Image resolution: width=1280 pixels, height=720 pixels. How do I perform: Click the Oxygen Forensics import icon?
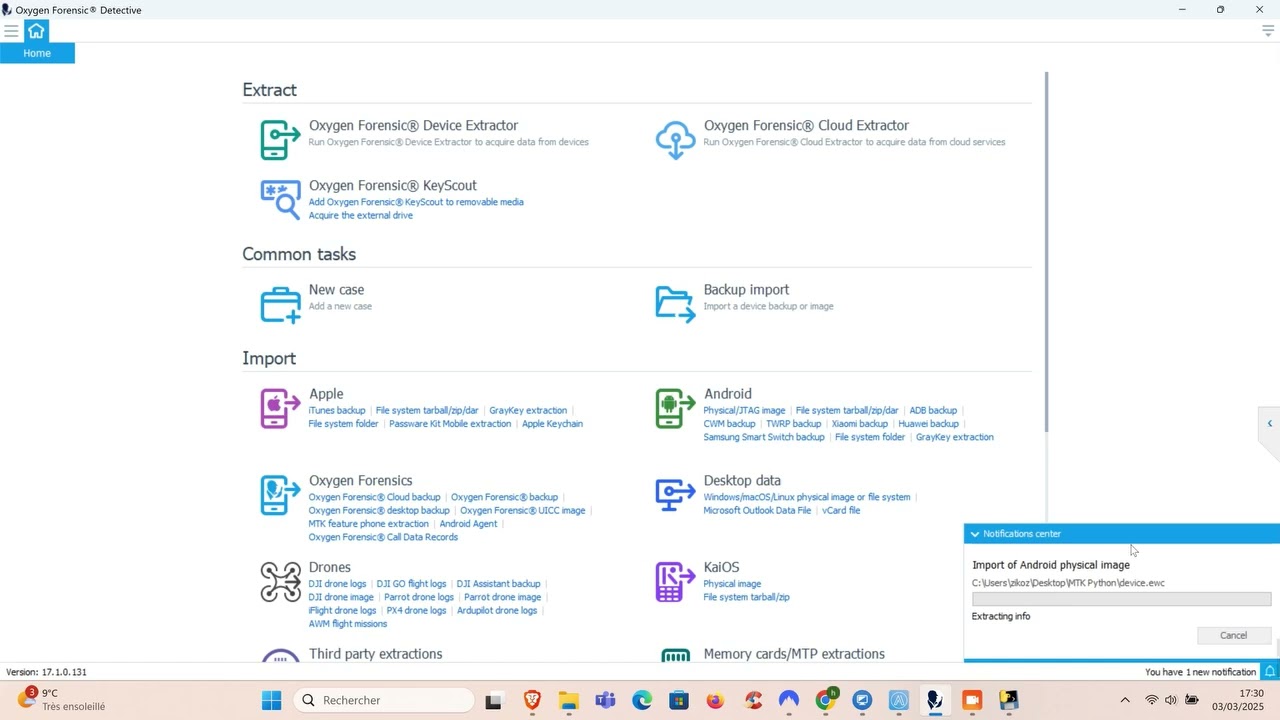click(x=280, y=496)
